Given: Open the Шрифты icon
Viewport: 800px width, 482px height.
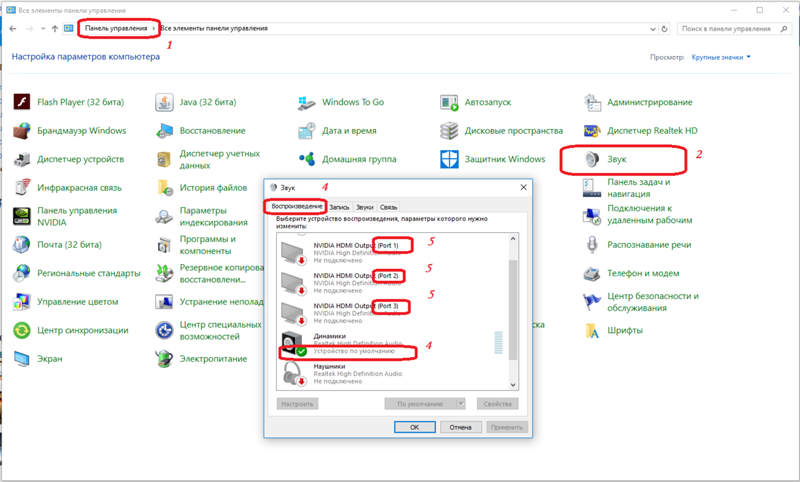Looking at the screenshot, I should pos(592,331).
